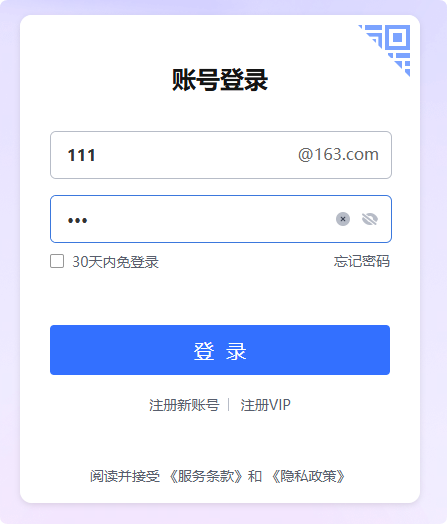Place cursor after 111 in account field
This screenshot has height=524, width=447.
99,155
